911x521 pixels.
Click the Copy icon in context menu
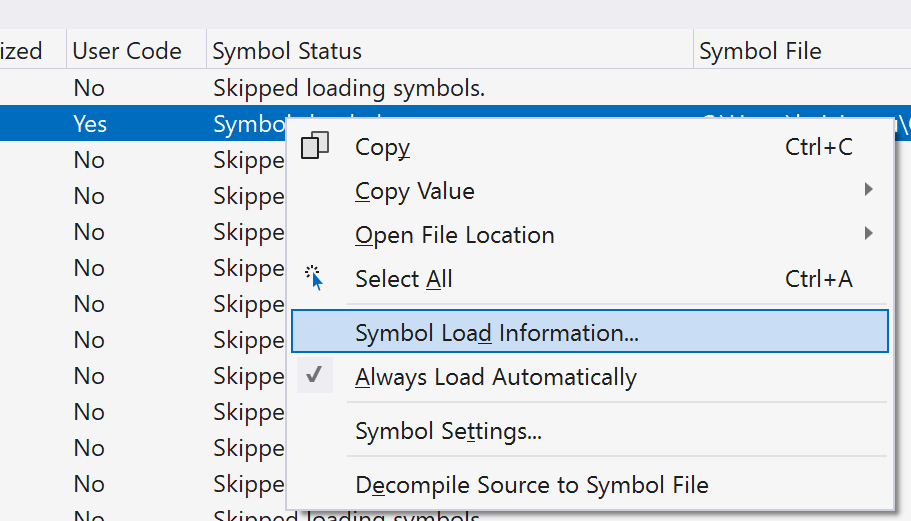(x=315, y=147)
